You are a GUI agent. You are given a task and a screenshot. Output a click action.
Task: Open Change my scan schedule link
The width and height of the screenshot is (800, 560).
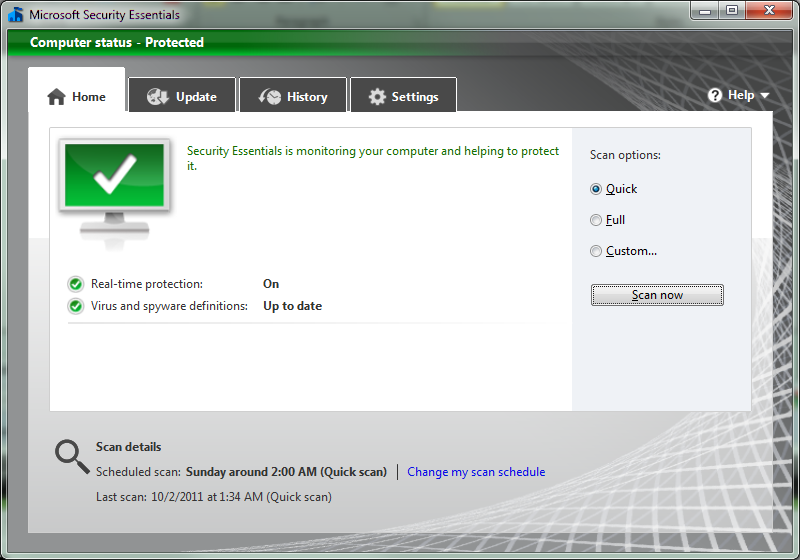pos(476,472)
